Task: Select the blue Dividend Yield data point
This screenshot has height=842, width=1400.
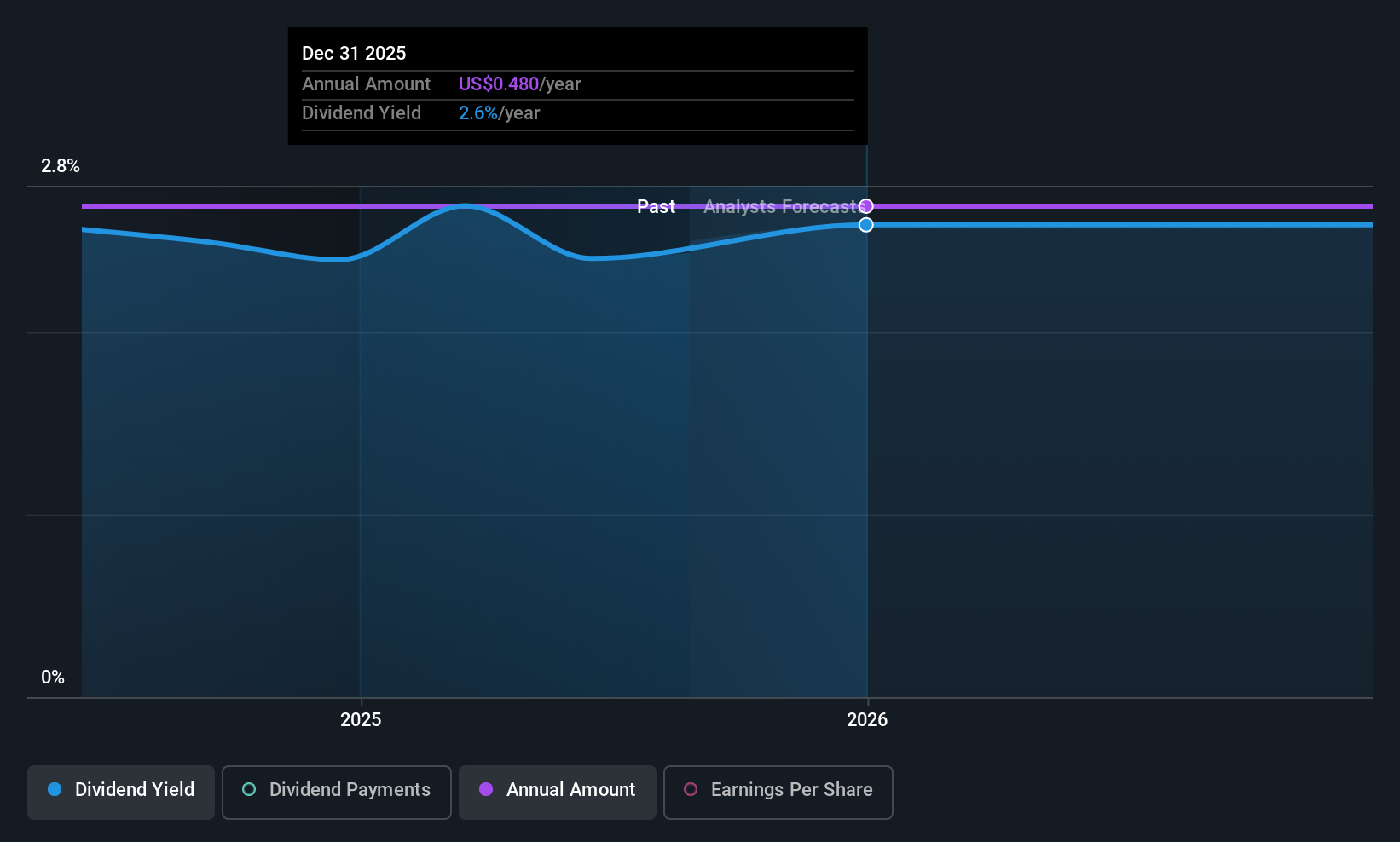Action: coord(866,225)
